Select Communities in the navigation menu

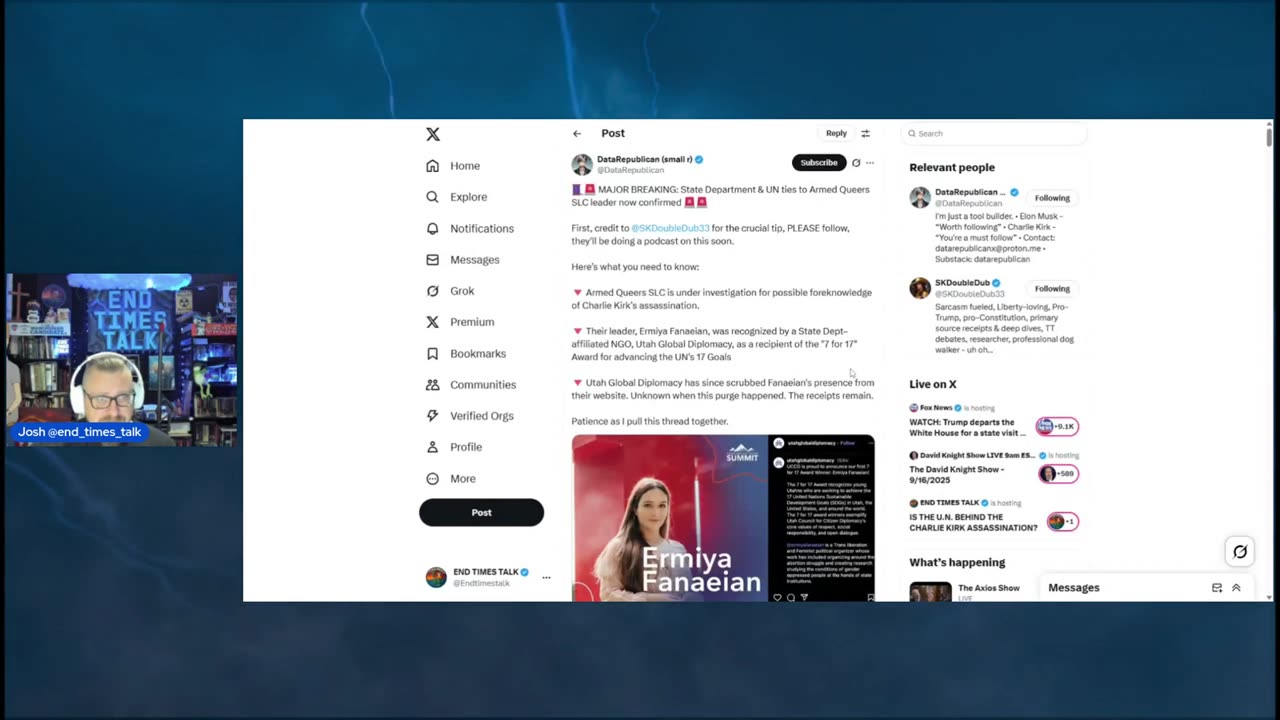tap(483, 384)
